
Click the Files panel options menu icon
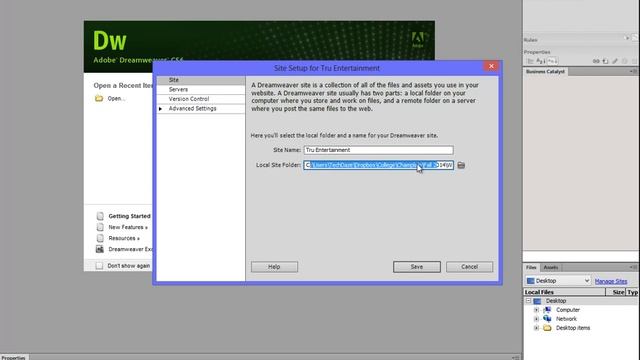(x=633, y=267)
